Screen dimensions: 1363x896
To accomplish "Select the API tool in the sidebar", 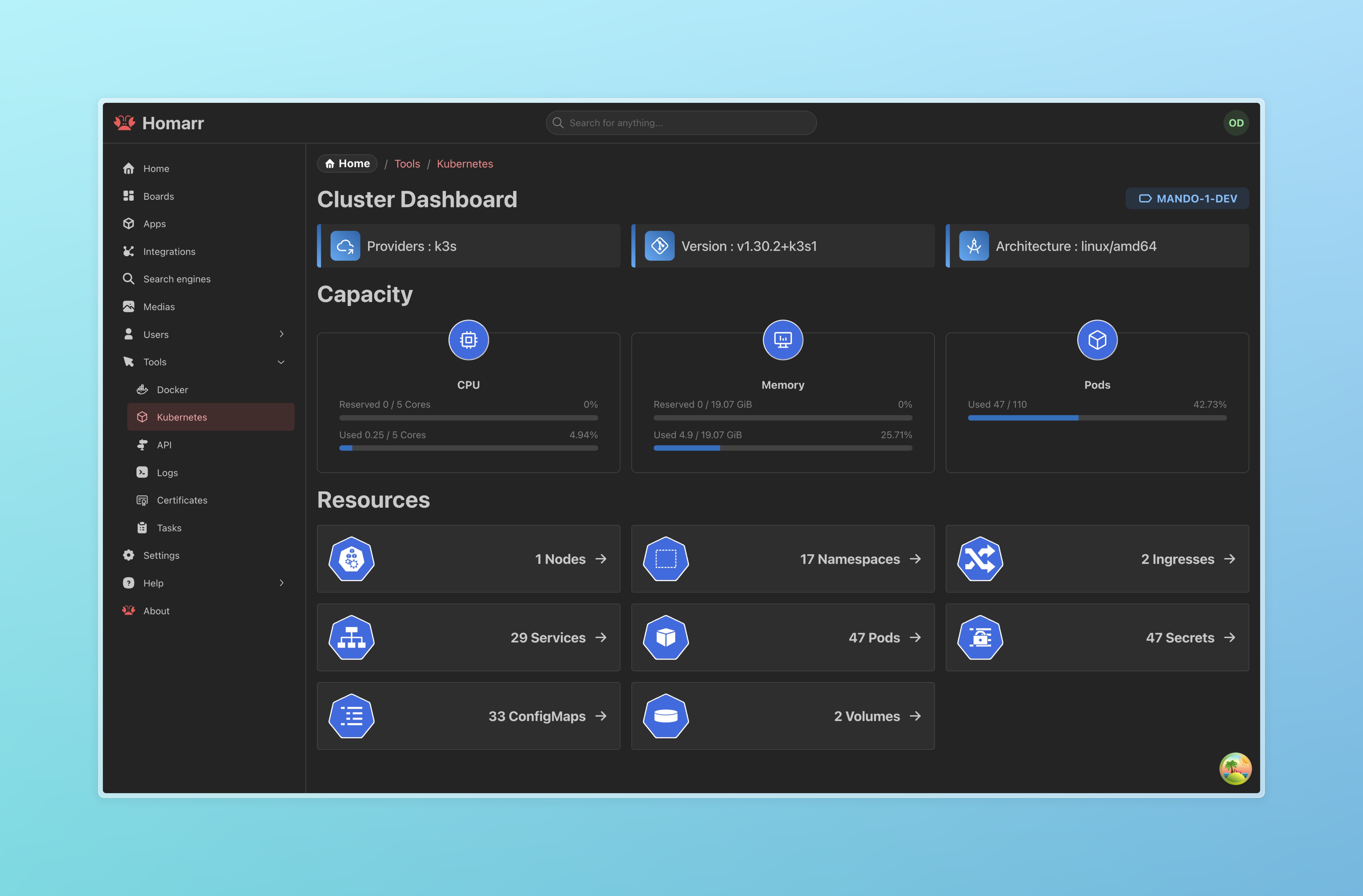I will [164, 444].
